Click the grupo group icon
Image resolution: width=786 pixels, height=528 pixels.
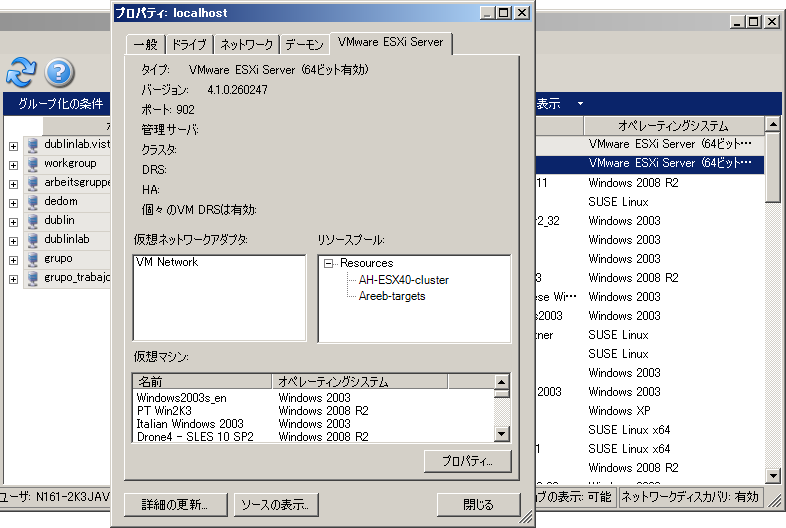click(32, 259)
